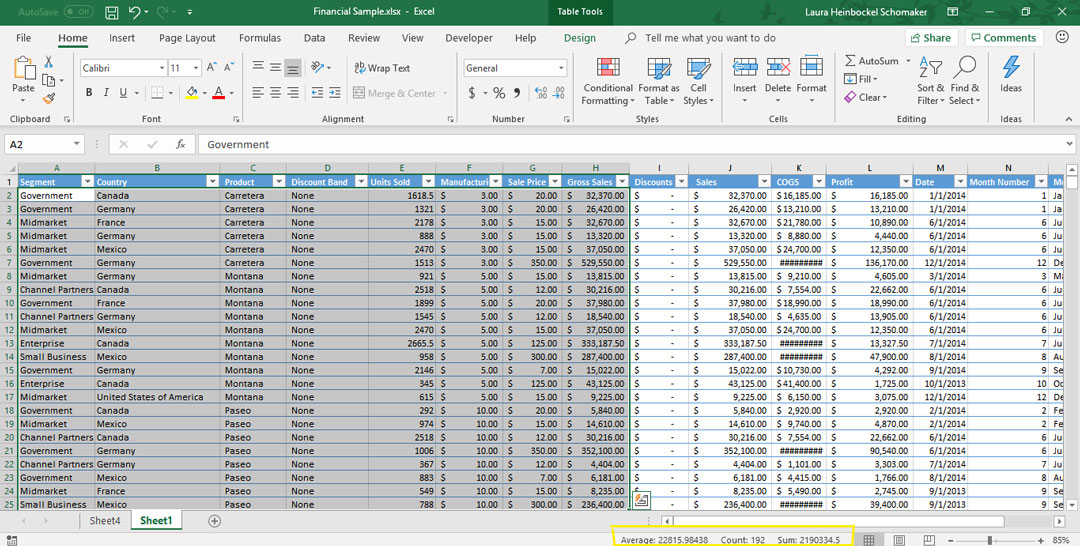Click the Save icon in the title bar
The height and width of the screenshot is (546, 1080).
pyautogui.click(x=111, y=12)
